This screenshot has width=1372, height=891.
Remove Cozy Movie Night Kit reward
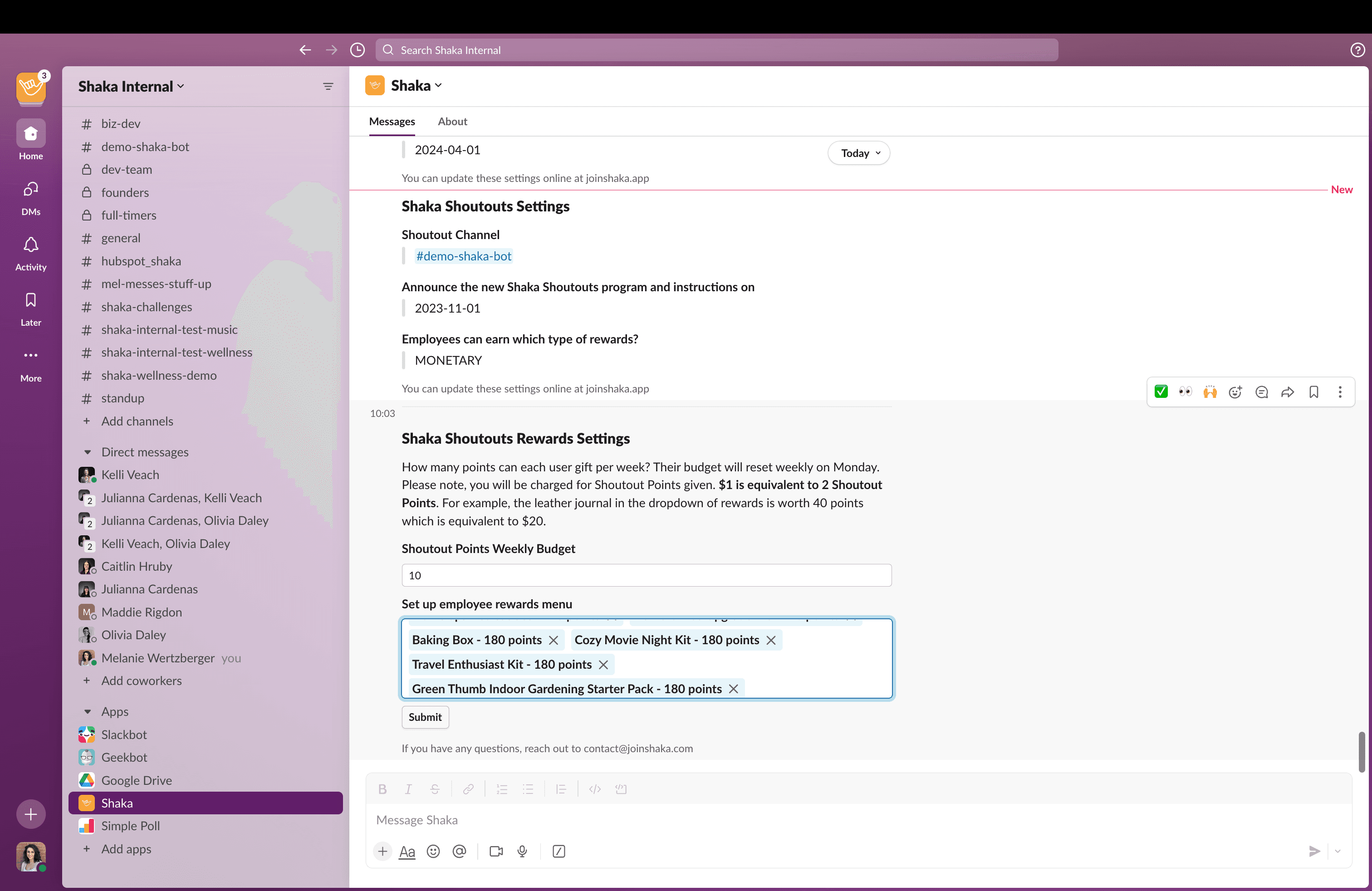(x=771, y=640)
